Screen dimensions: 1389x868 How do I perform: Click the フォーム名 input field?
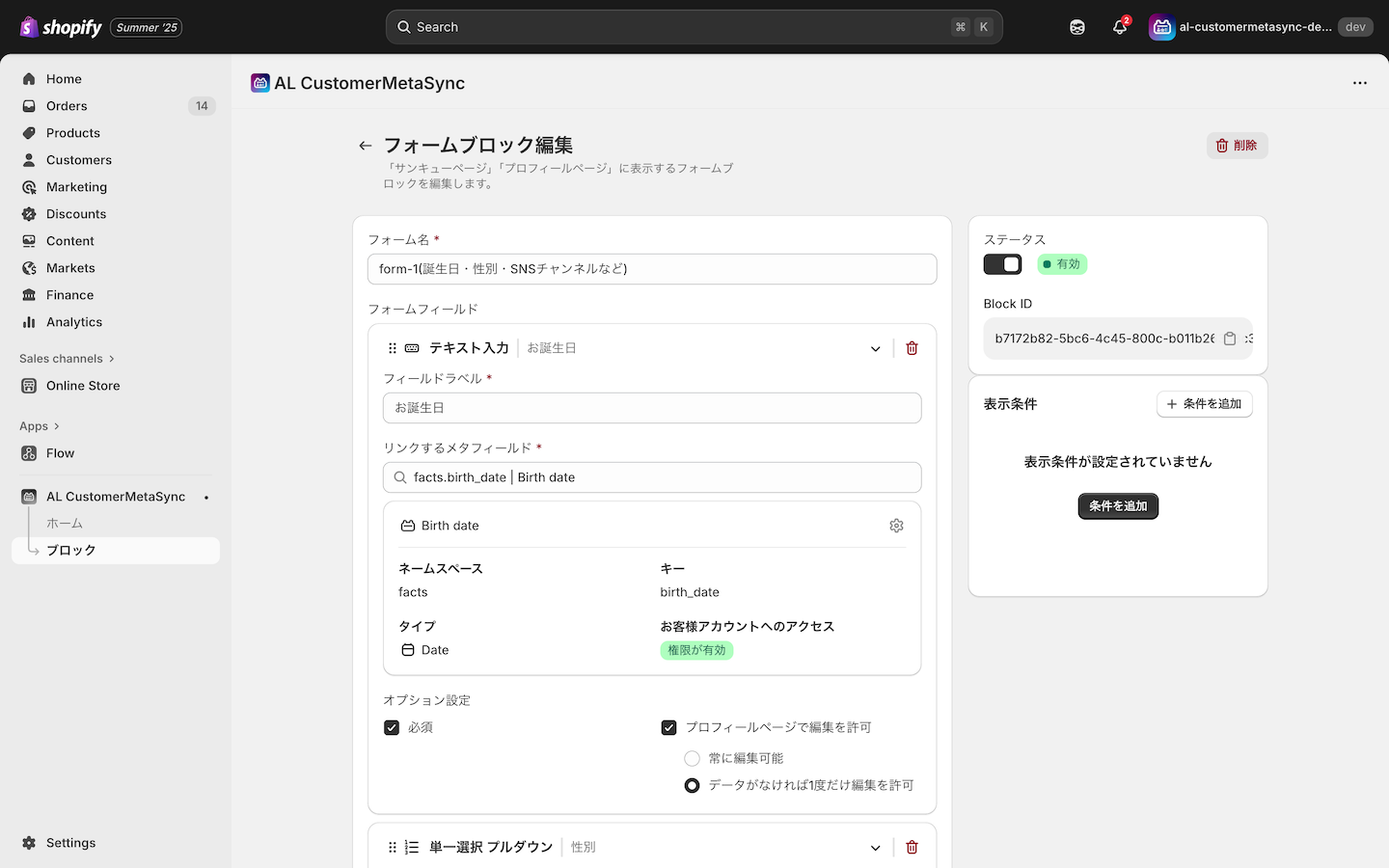coord(651,269)
